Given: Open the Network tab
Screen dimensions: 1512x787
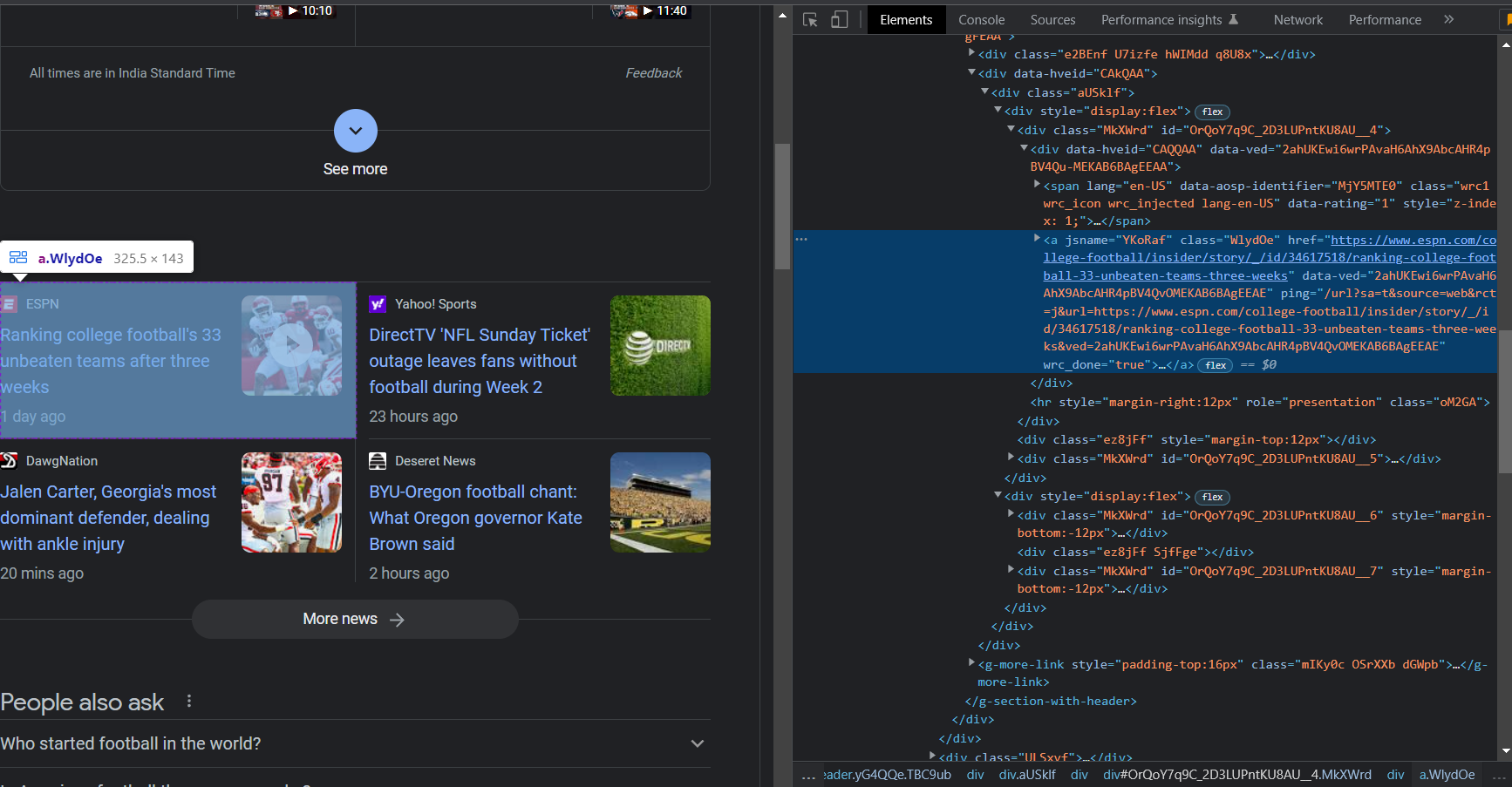Looking at the screenshot, I should [1297, 20].
